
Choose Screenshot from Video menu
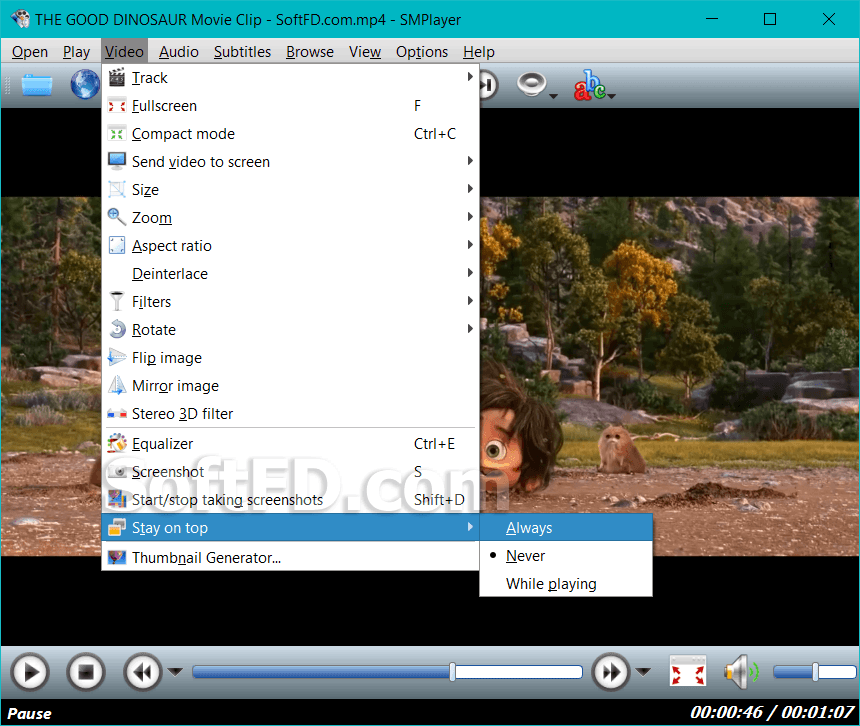click(x=290, y=472)
